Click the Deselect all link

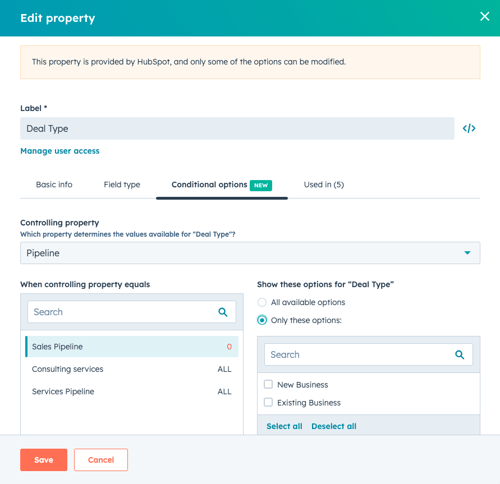(334, 426)
